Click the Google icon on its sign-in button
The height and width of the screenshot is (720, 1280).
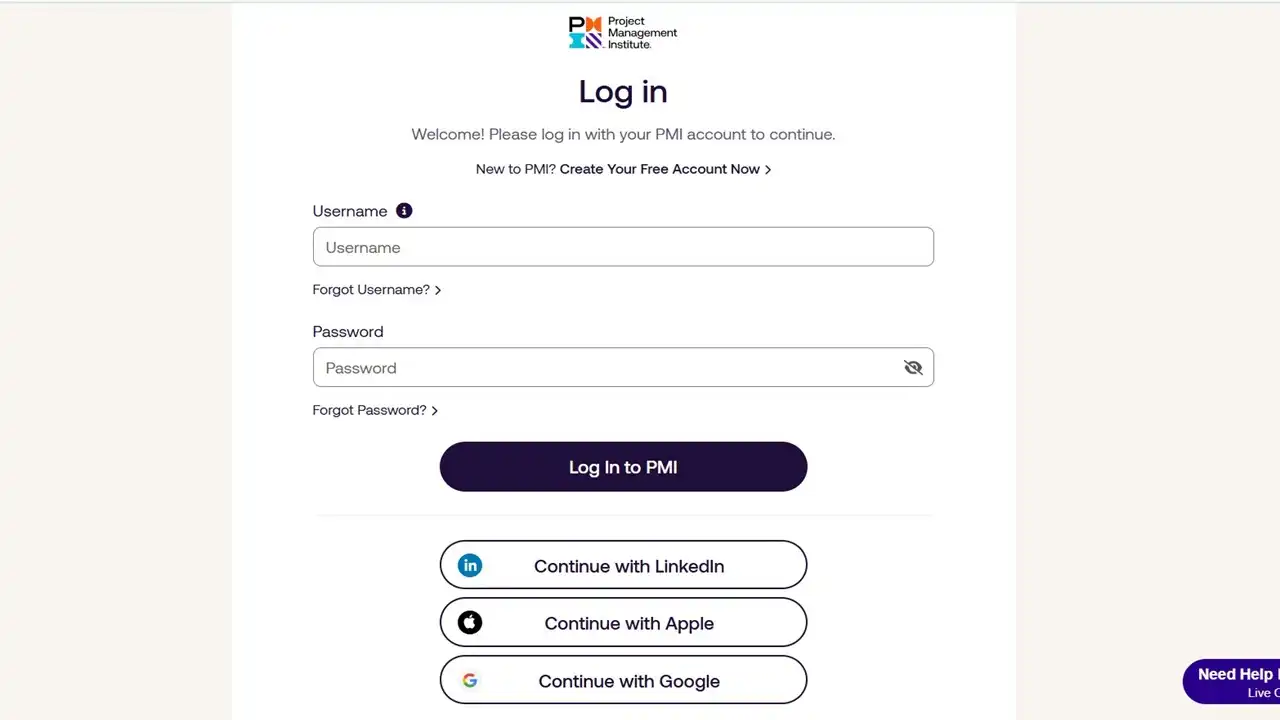click(x=470, y=680)
